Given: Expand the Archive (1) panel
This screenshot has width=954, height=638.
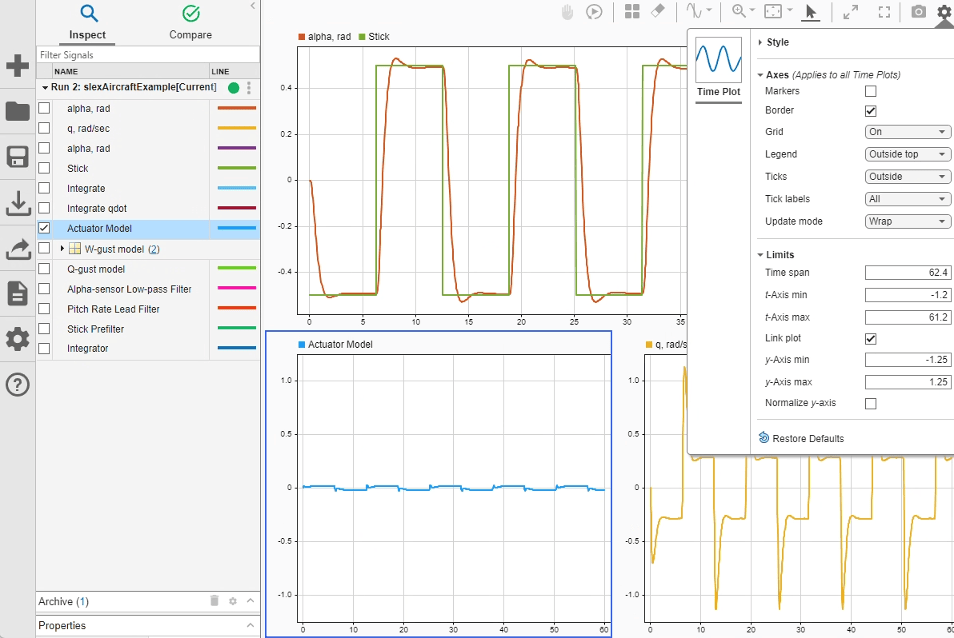Looking at the screenshot, I should click(250, 601).
